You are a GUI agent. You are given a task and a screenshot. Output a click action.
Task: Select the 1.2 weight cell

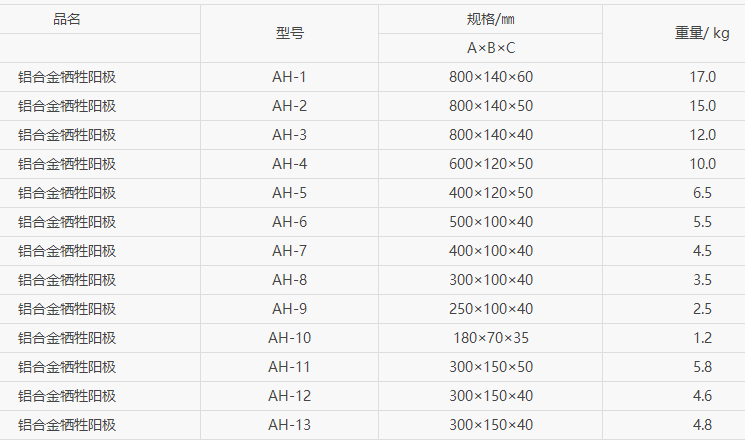(x=703, y=338)
